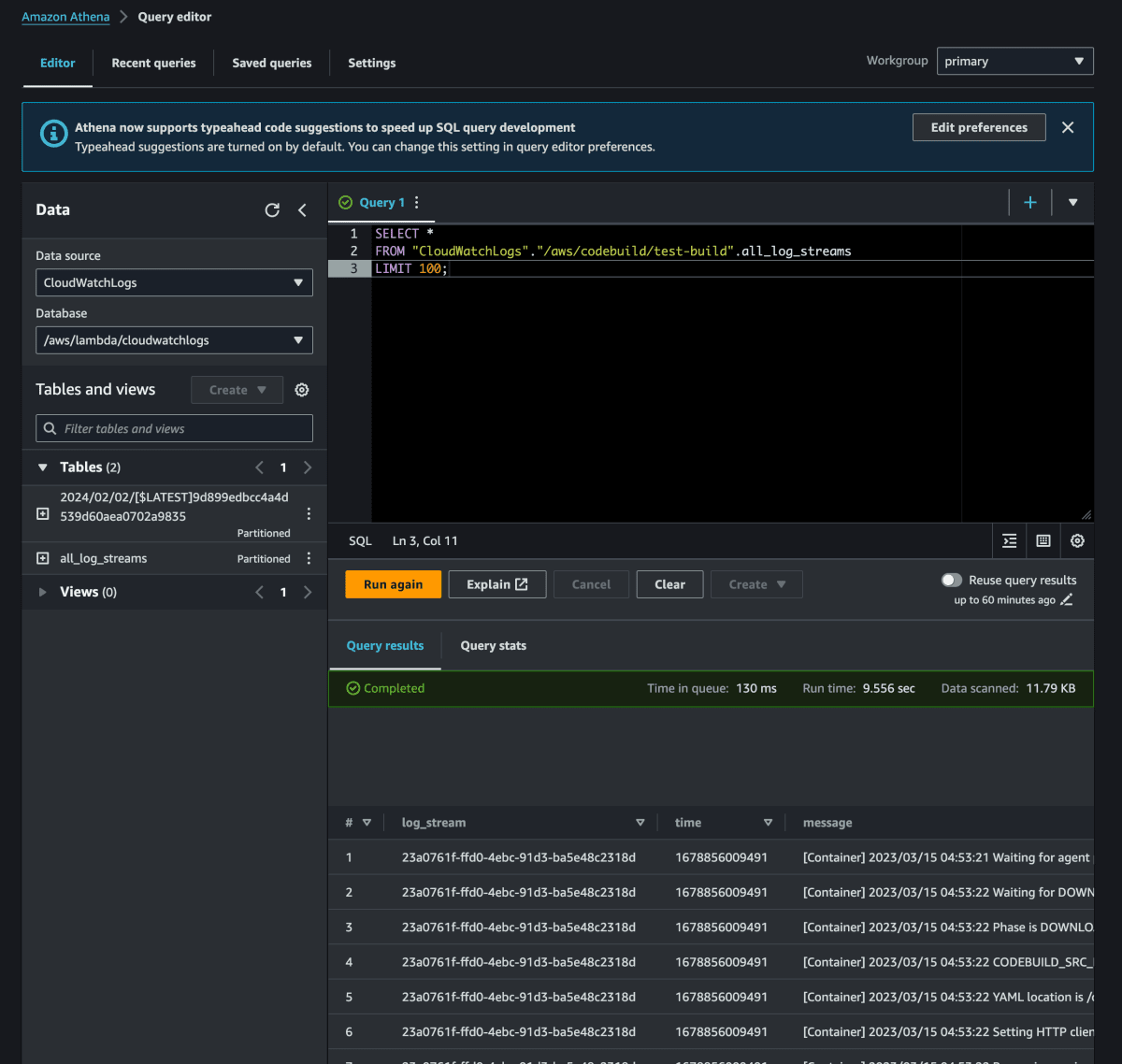Collapse the Data side panel
The width and height of the screenshot is (1122, 1064).
click(302, 210)
